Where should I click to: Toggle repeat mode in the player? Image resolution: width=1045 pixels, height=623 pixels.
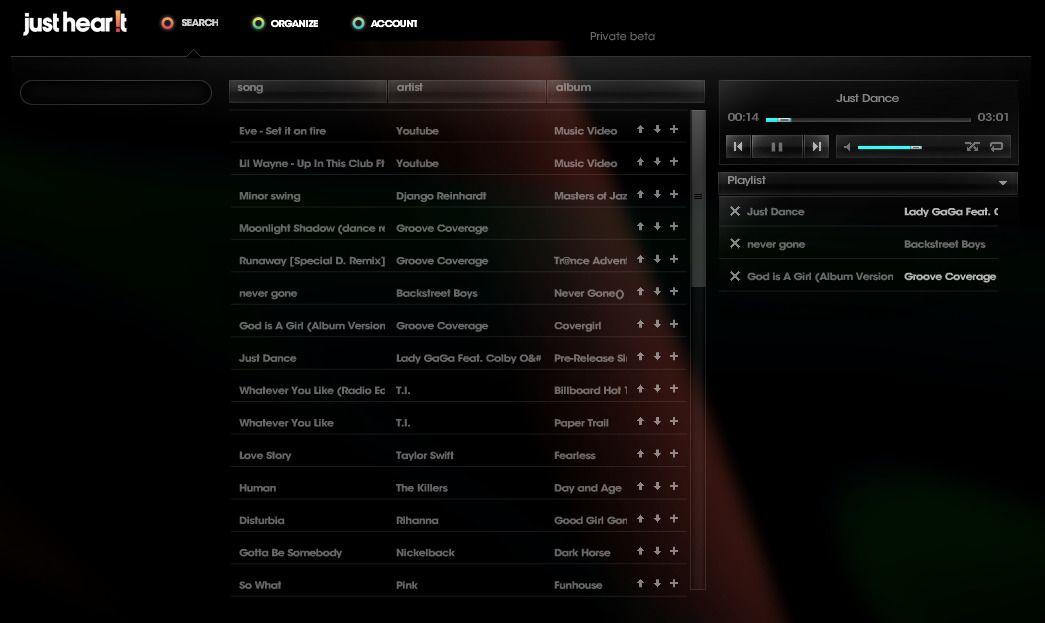[996, 147]
